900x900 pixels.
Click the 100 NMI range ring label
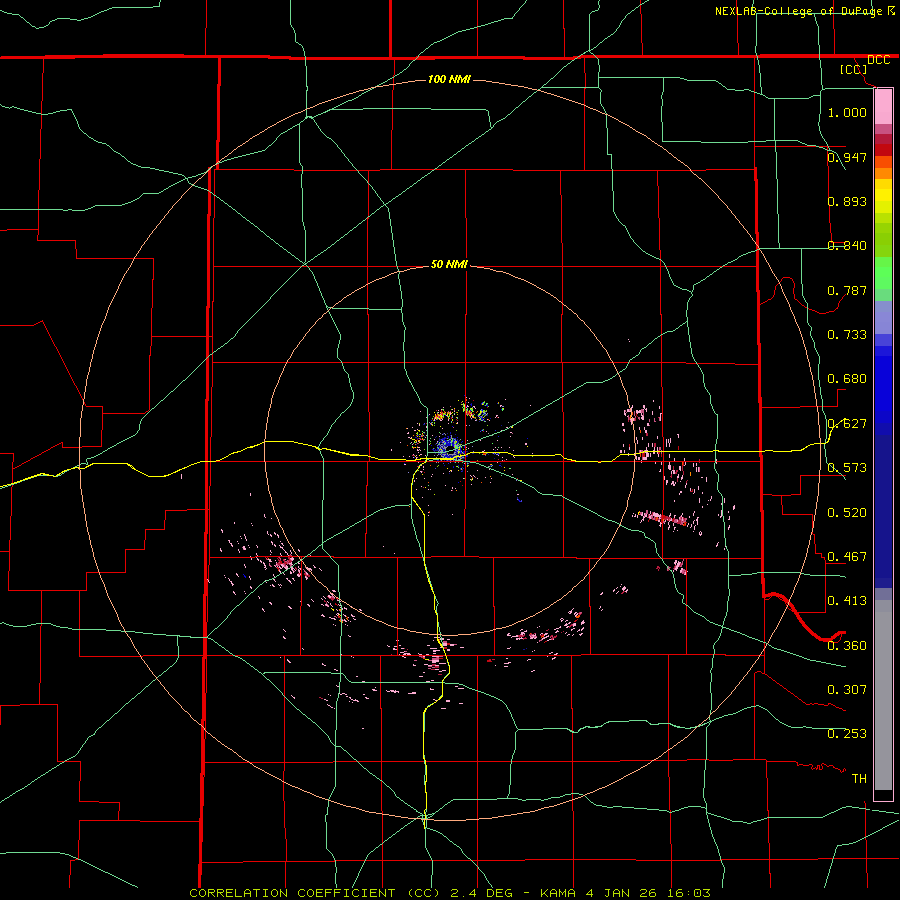tap(449, 79)
